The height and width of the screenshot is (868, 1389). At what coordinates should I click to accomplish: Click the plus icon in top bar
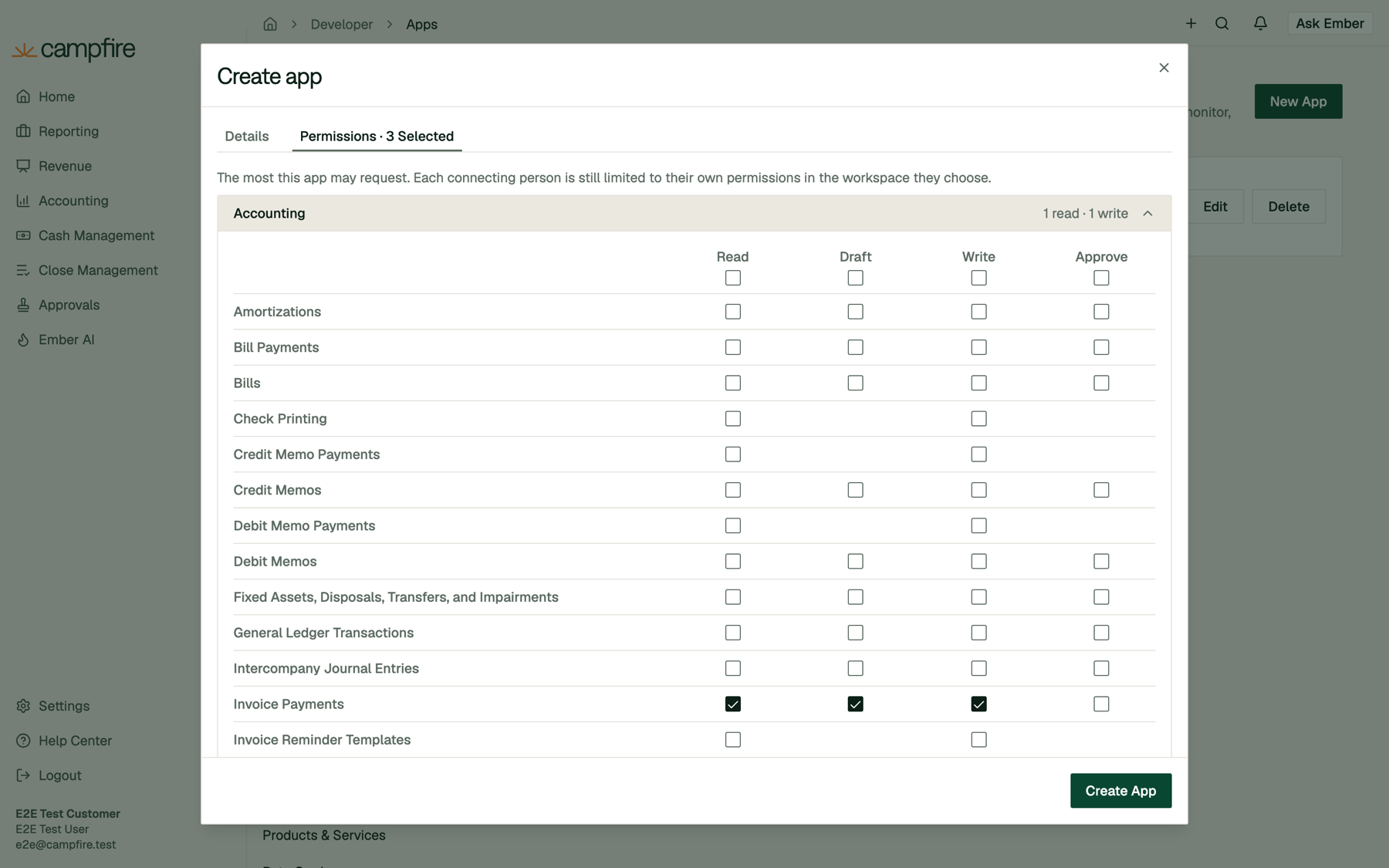click(x=1191, y=24)
